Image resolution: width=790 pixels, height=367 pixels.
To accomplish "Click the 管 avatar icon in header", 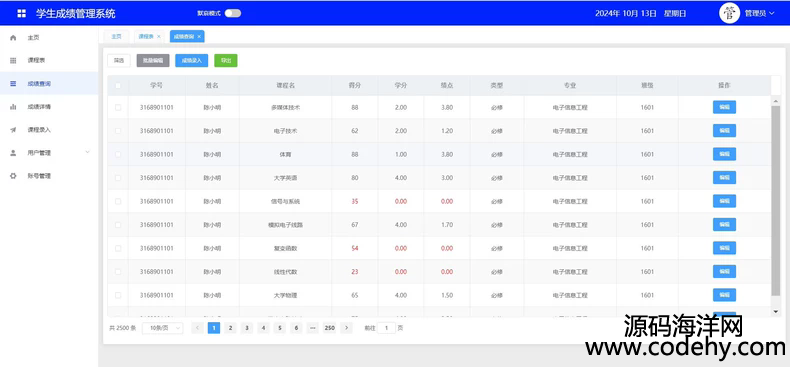I will [x=729, y=14].
